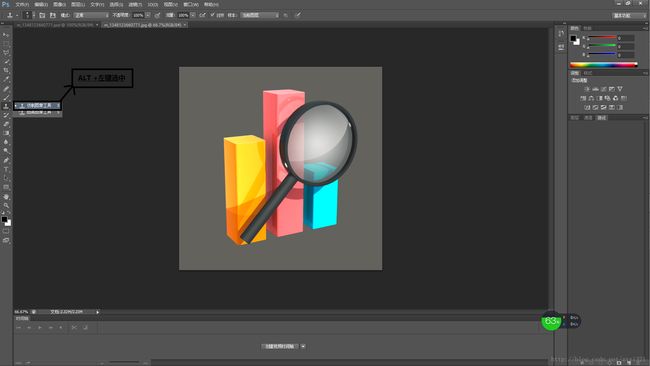Select the Brush tool

(6, 97)
